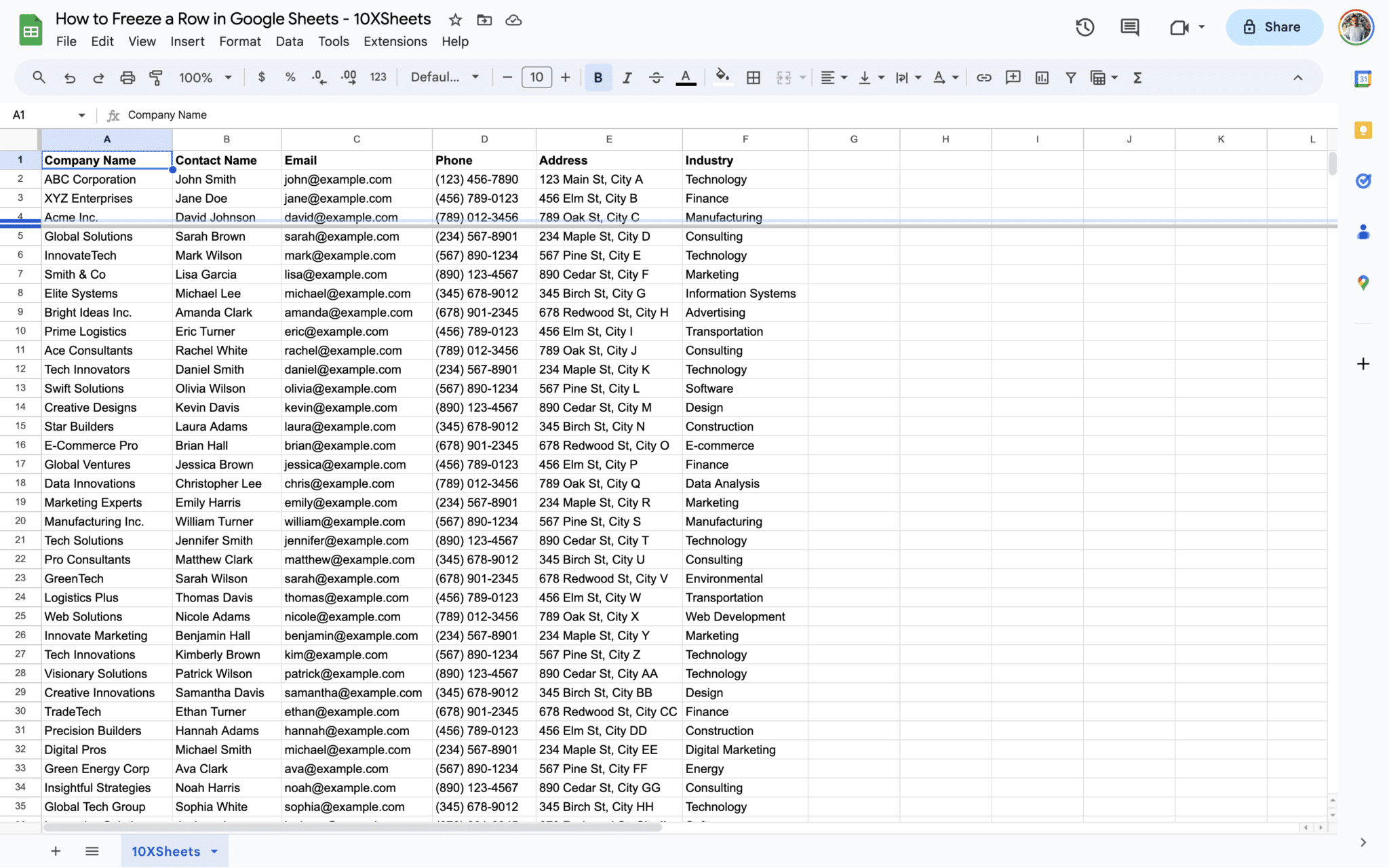Open the borders tool
The height and width of the screenshot is (868, 1389).
coord(753,77)
